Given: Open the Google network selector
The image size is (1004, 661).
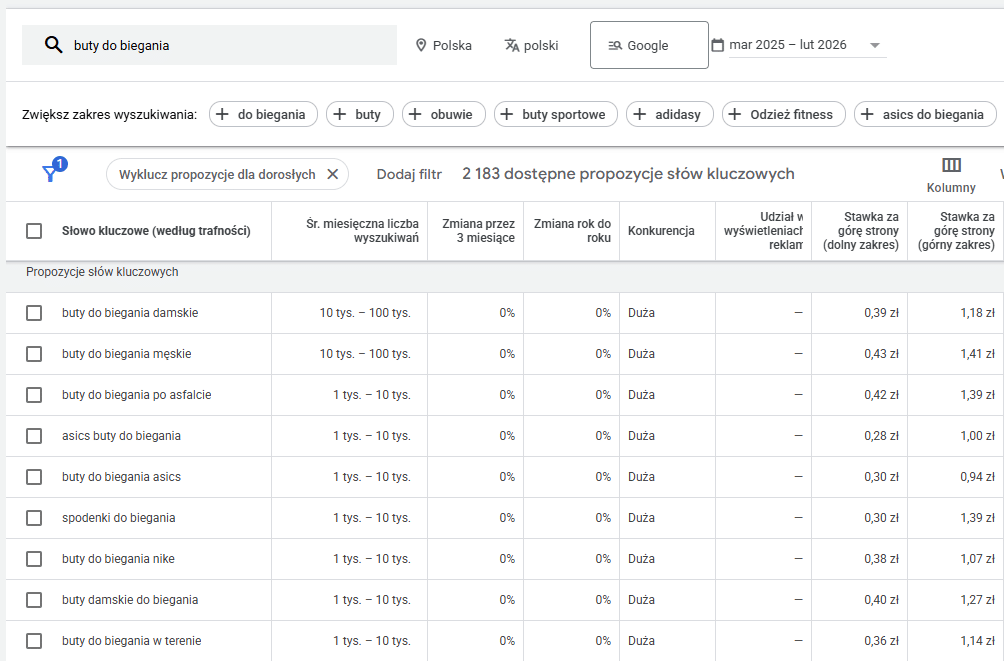Looking at the screenshot, I should (x=649, y=45).
